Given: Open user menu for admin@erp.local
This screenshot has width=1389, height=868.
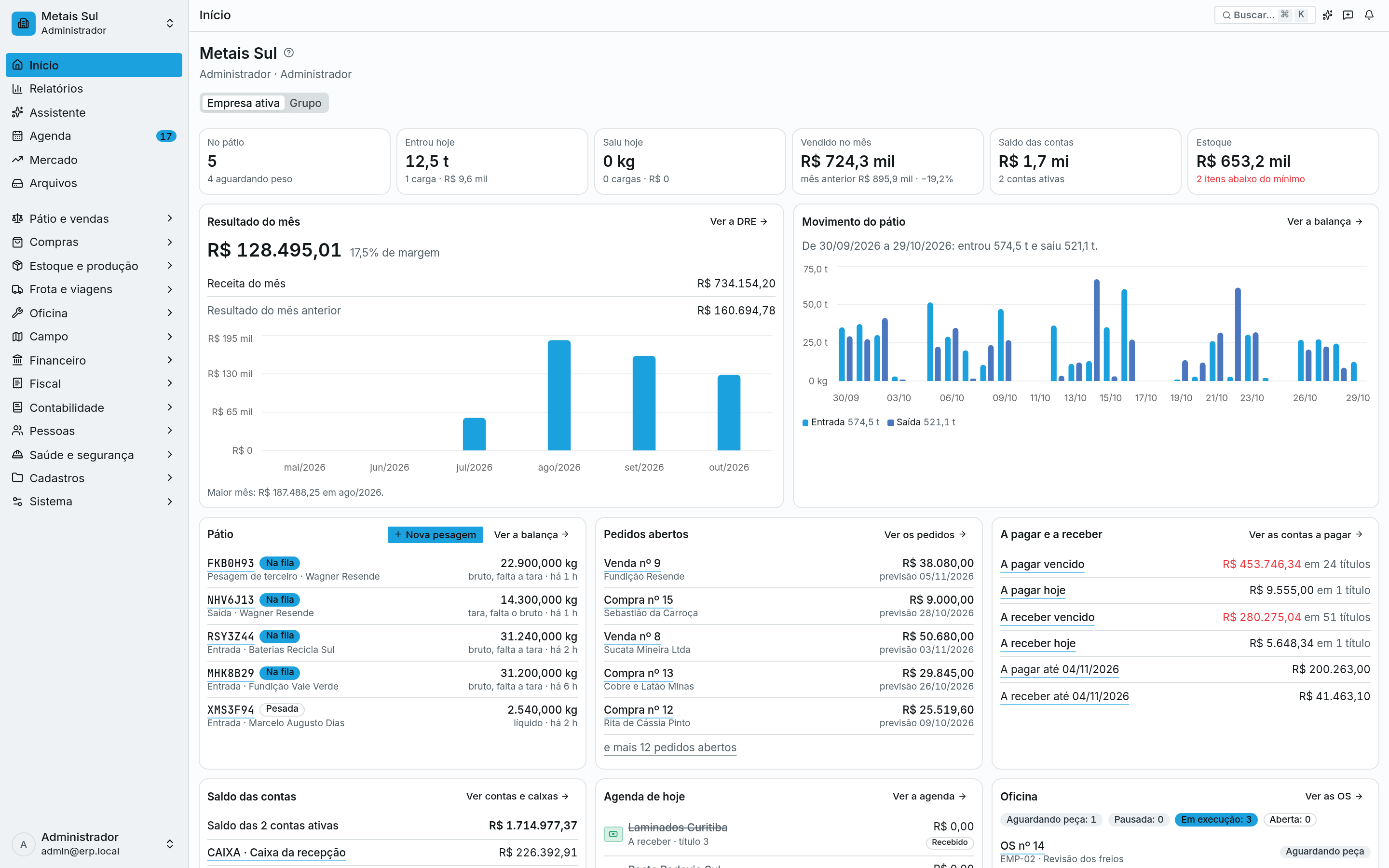Looking at the screenshot, I should point(94,844).
